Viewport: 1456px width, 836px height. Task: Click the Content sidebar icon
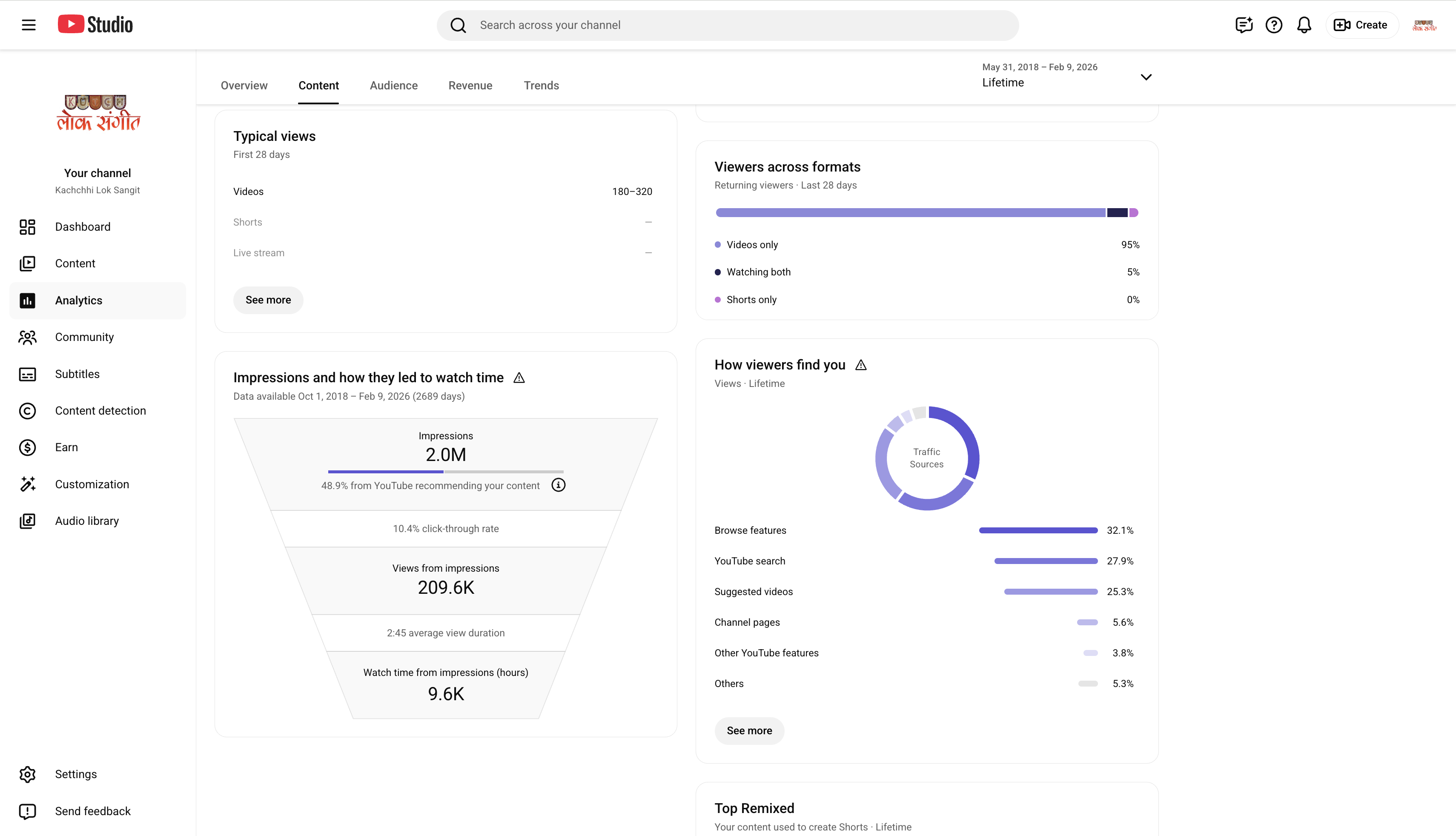click(28, 263)
